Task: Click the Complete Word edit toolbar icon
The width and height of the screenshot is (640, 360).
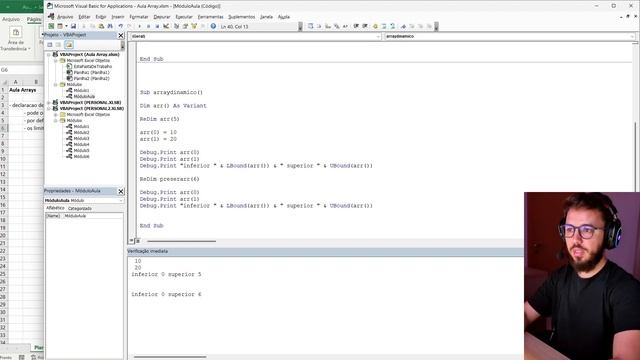Action: tap(345, 26)
